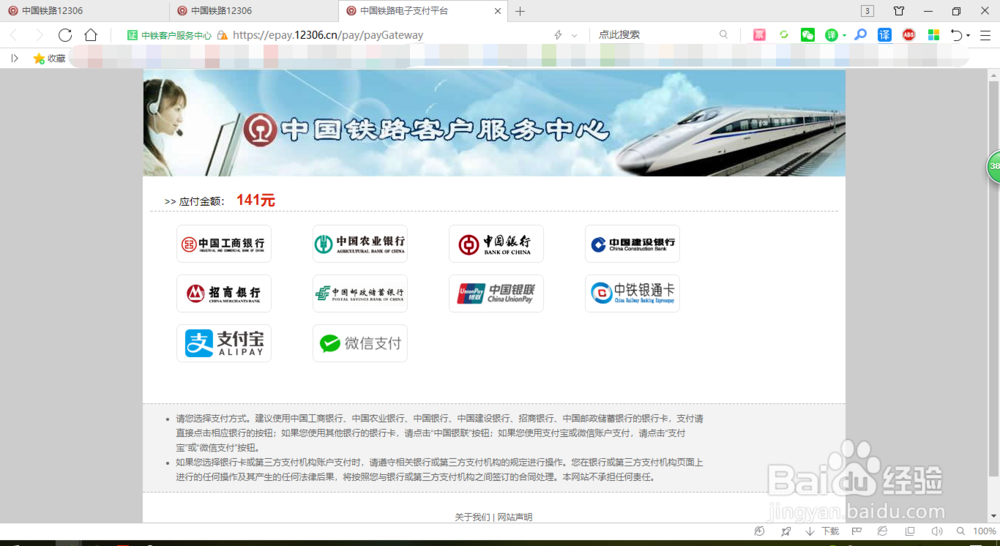Click the magnifier icon in the search box
The height and width of the screenshot is (546, 1000).
coord(723,35)
